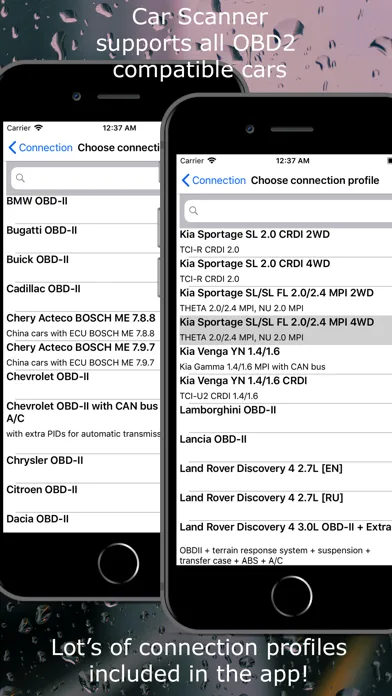392x696 pixels.
Task: Select BMW OBD-II profile
Action: [82, 209]
